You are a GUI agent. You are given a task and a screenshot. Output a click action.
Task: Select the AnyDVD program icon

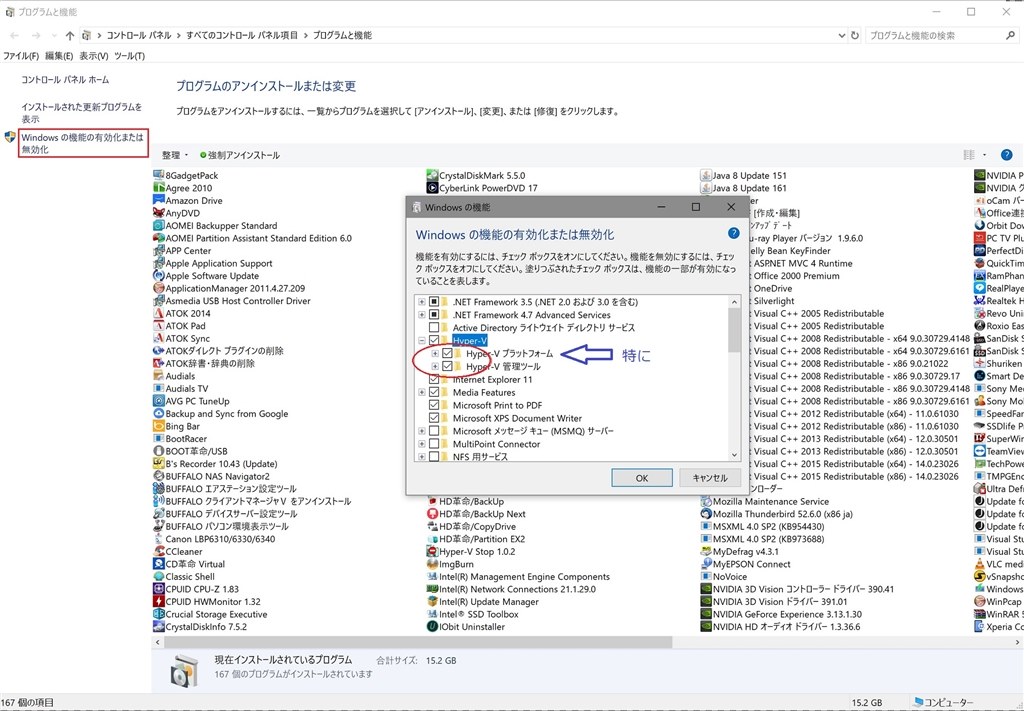(x=158, y=213)
